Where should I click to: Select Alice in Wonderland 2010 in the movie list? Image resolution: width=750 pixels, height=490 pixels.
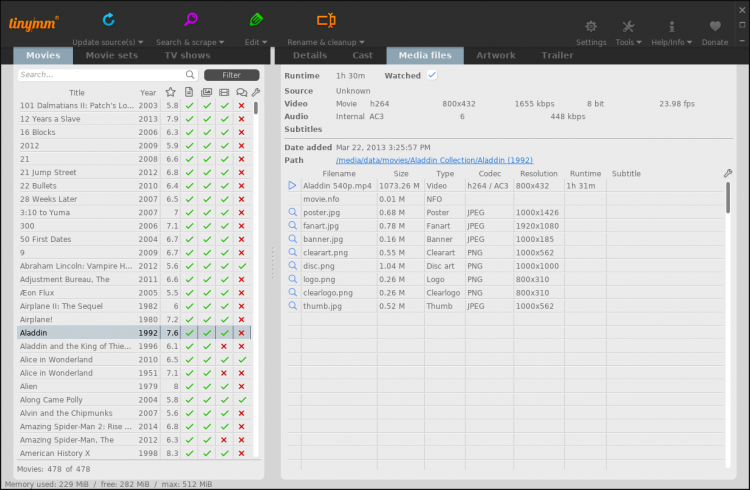(x=75, y=359)
